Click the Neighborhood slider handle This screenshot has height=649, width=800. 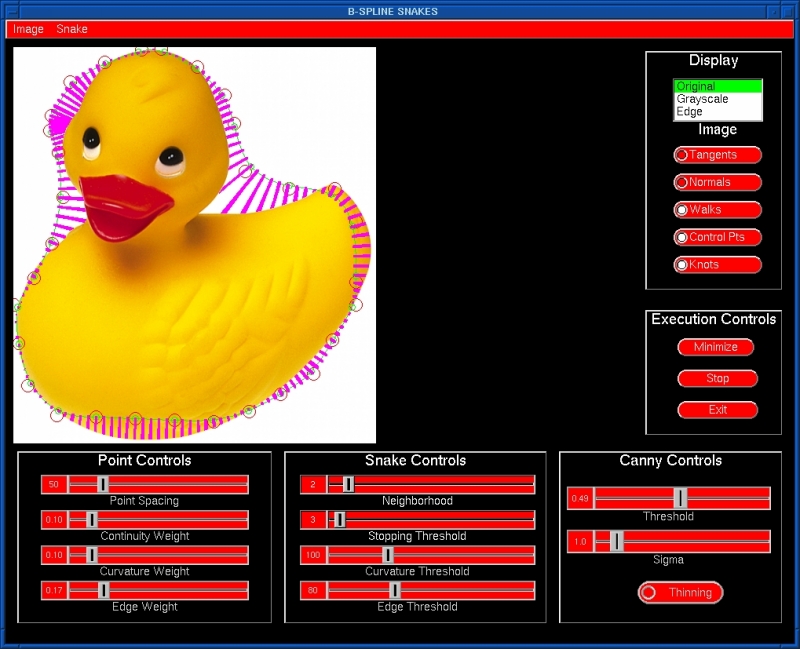pos(348,484)
